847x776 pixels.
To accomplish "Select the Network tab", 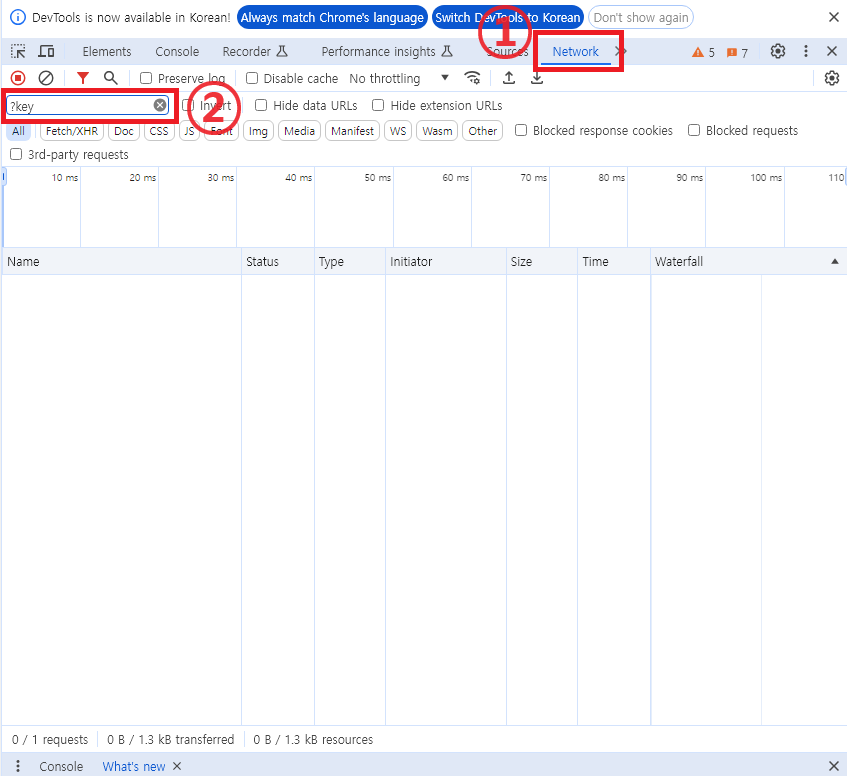I will click(575, 51).
